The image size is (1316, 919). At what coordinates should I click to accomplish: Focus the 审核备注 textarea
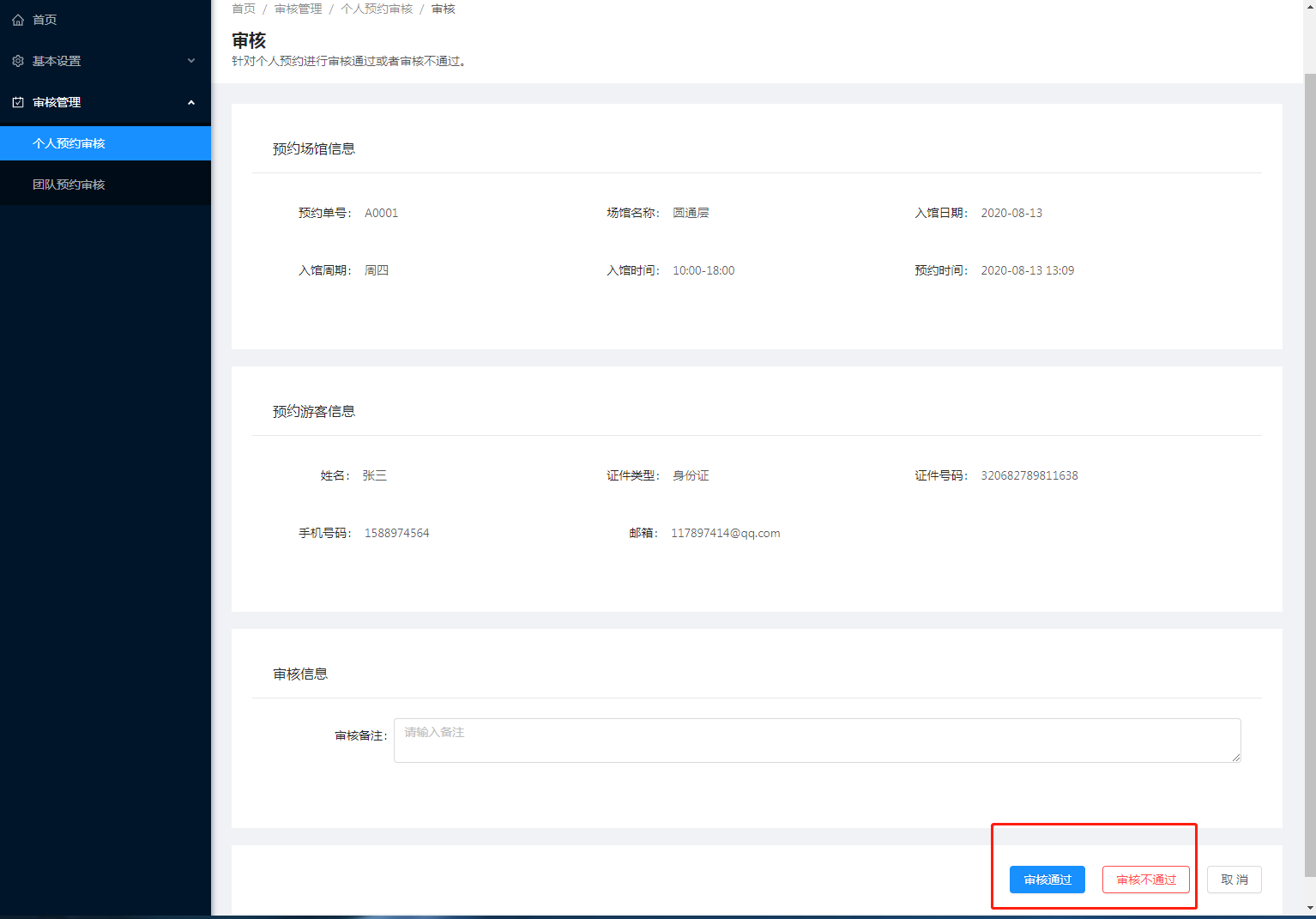[818, 741]
